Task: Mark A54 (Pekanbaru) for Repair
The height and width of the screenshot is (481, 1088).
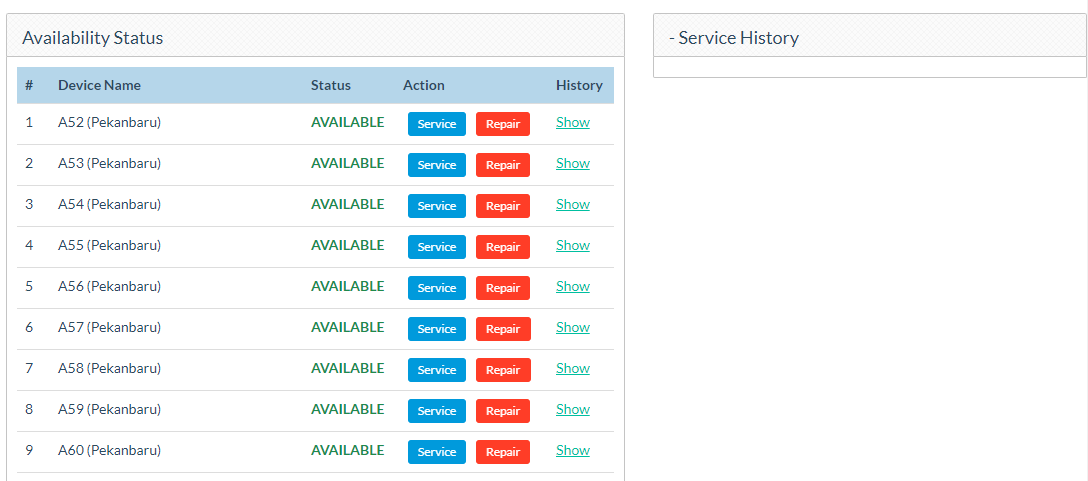Action: click(502, 206)
